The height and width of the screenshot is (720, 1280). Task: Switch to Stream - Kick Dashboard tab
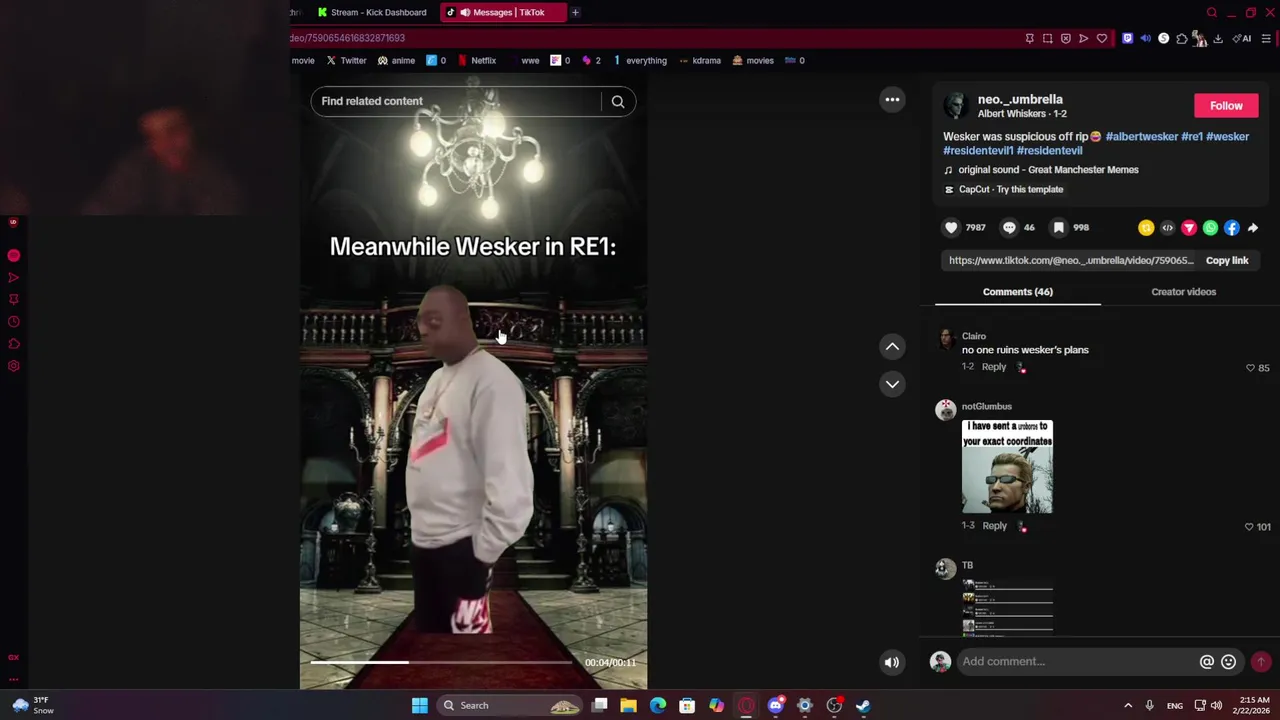coord(372,12)
